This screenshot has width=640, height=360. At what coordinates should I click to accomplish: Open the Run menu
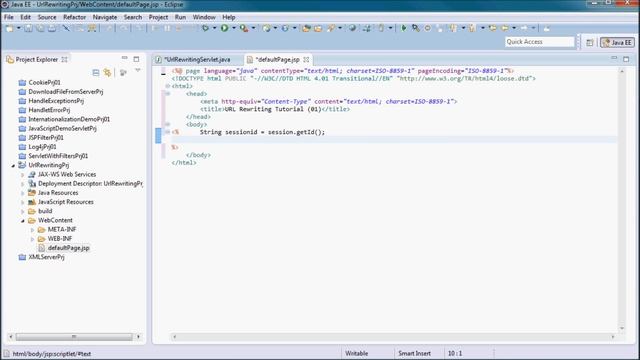(180, 17)
